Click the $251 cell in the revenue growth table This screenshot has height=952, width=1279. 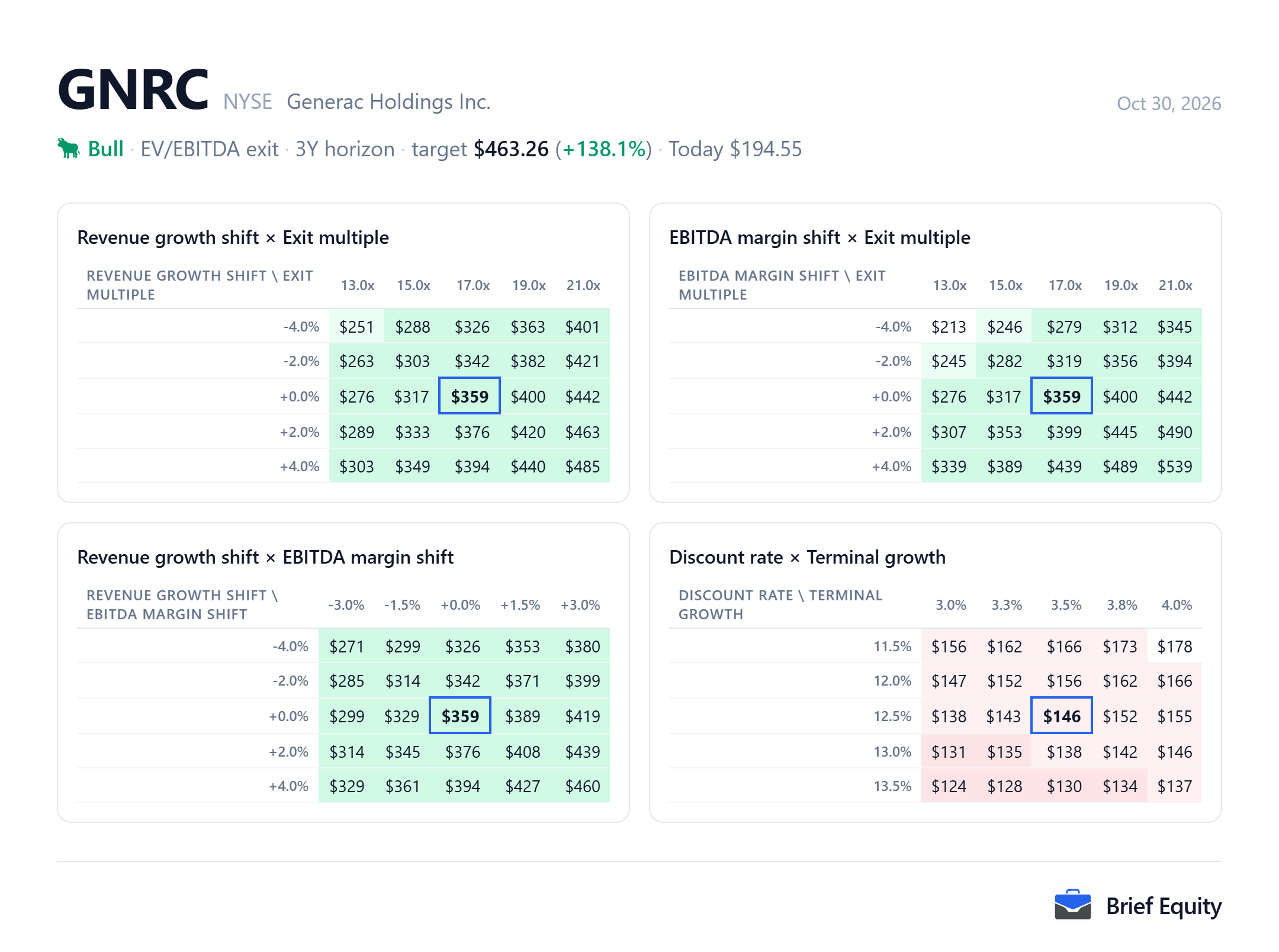[x=356, y=326]
